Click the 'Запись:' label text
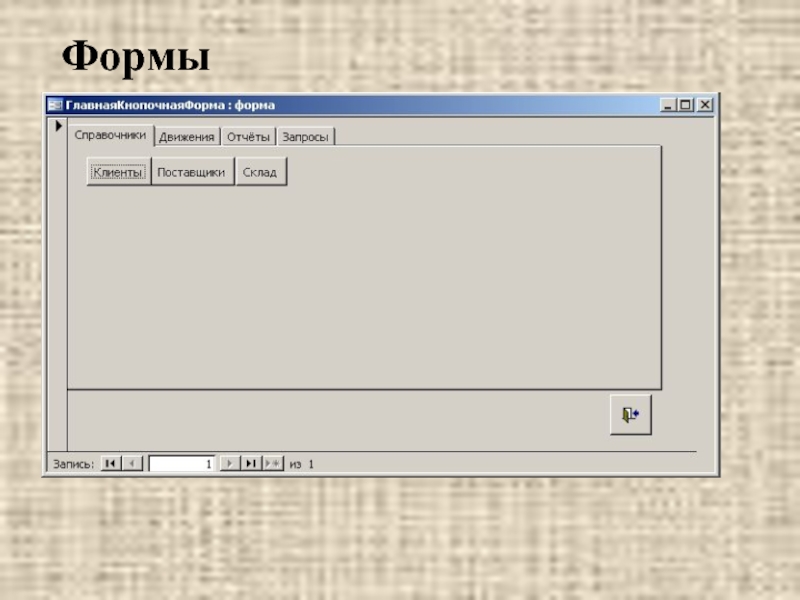The height and width of the screenshot is (600, 800). (x=73, y=464)
